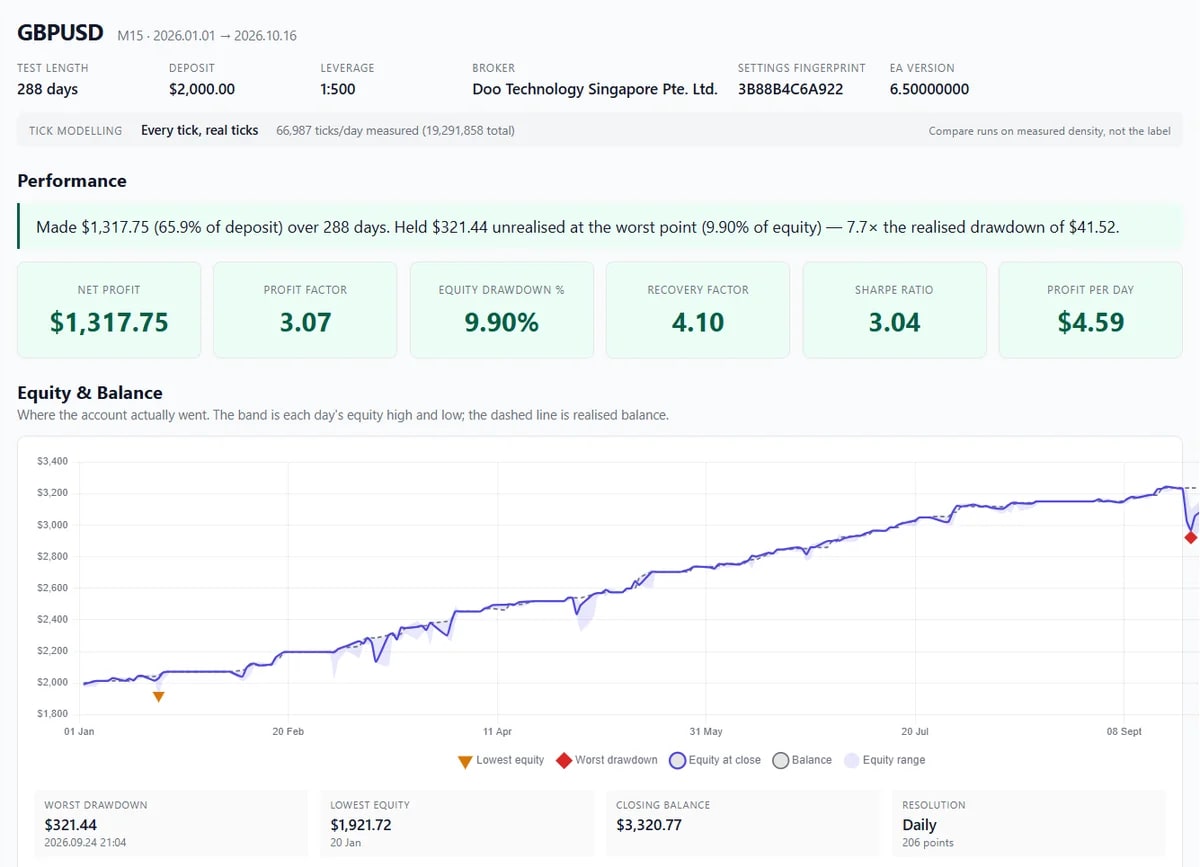Click the Profit Per Day card
The image size is (1200, 867).
(1091, 310)
